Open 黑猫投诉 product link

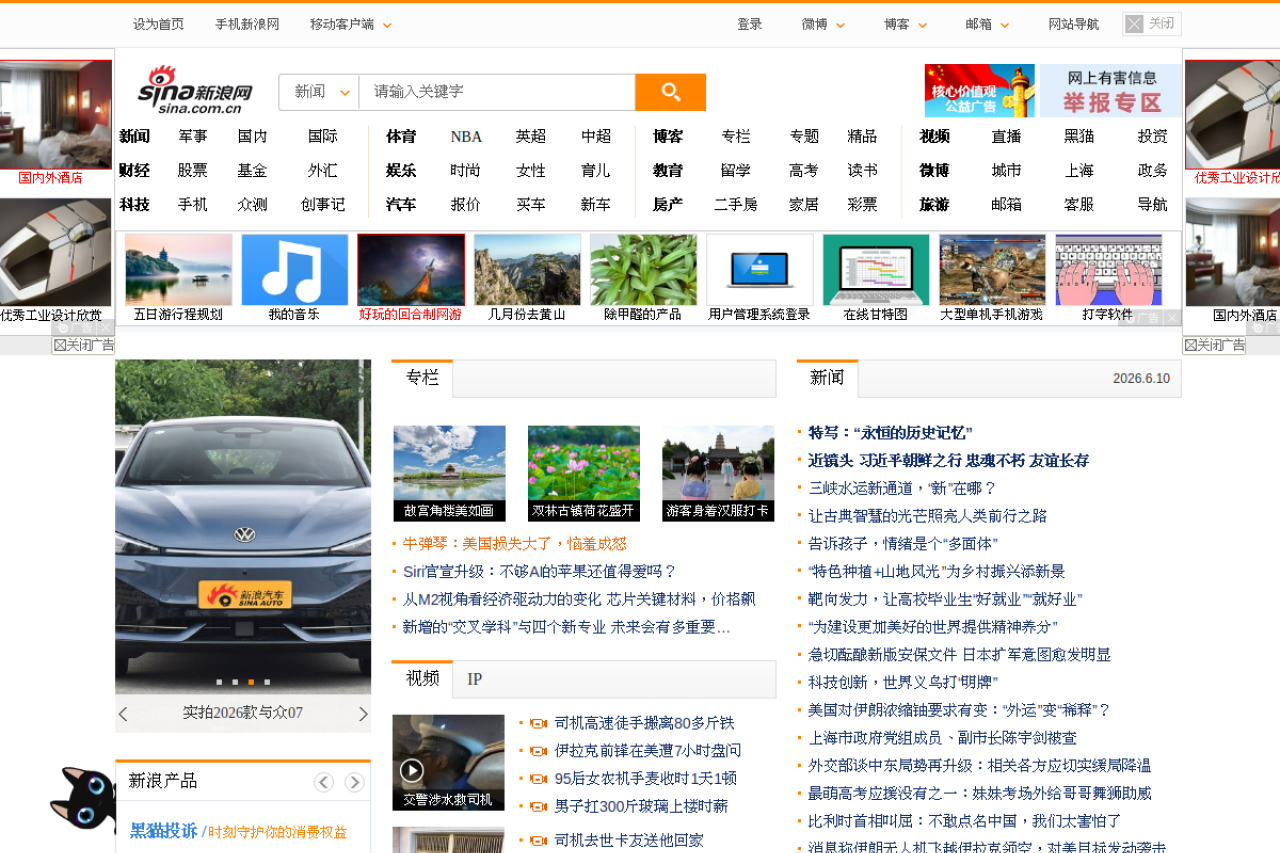point(164,830)
